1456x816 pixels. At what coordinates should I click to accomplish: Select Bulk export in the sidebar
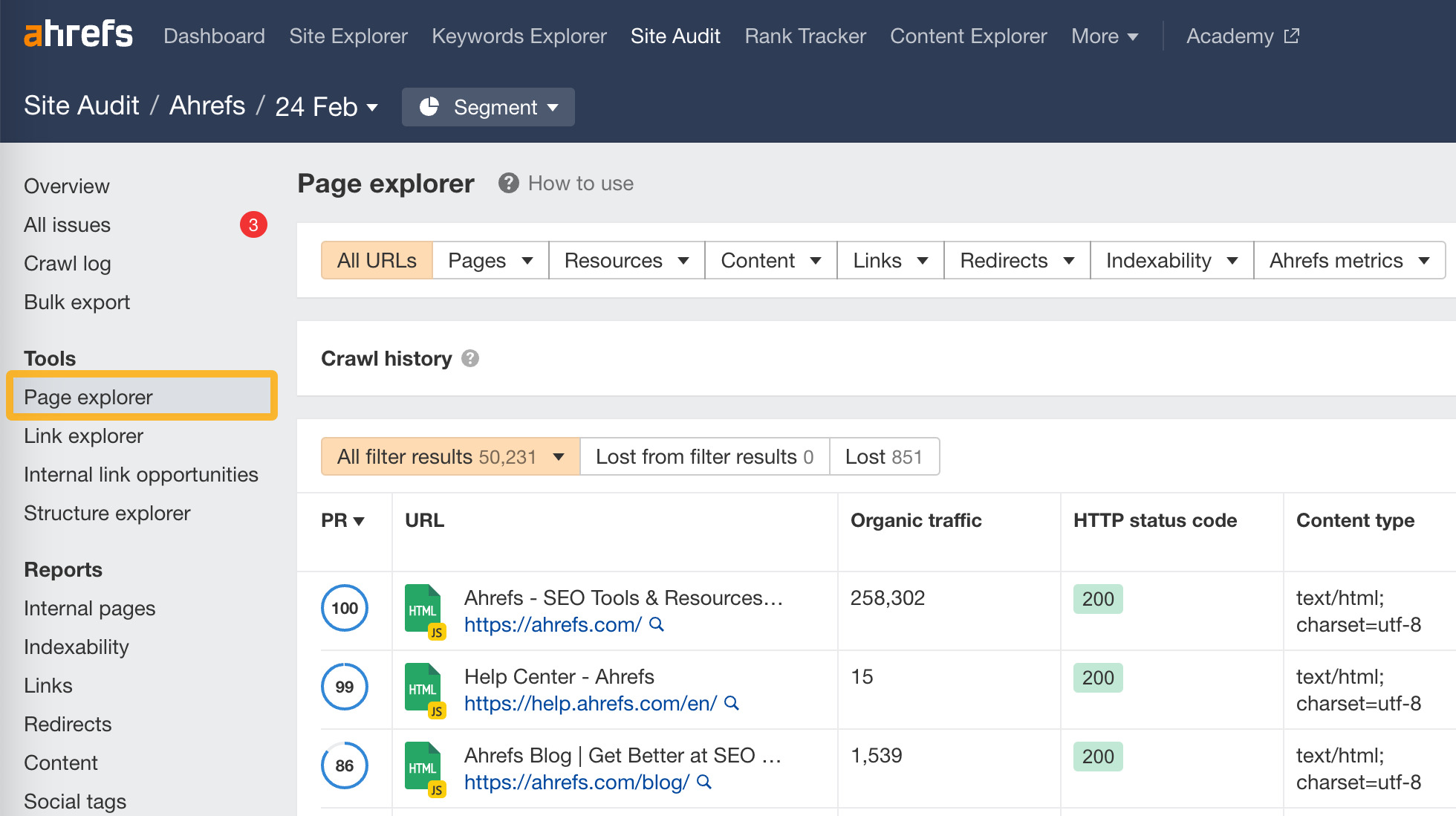[77, 302]
